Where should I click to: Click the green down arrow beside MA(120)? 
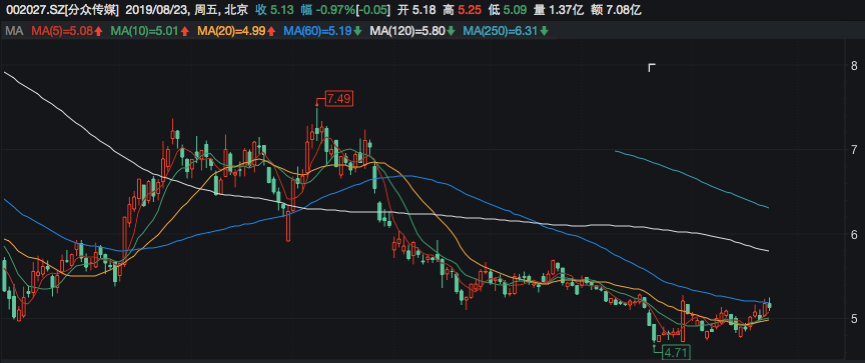click(451, 31)
